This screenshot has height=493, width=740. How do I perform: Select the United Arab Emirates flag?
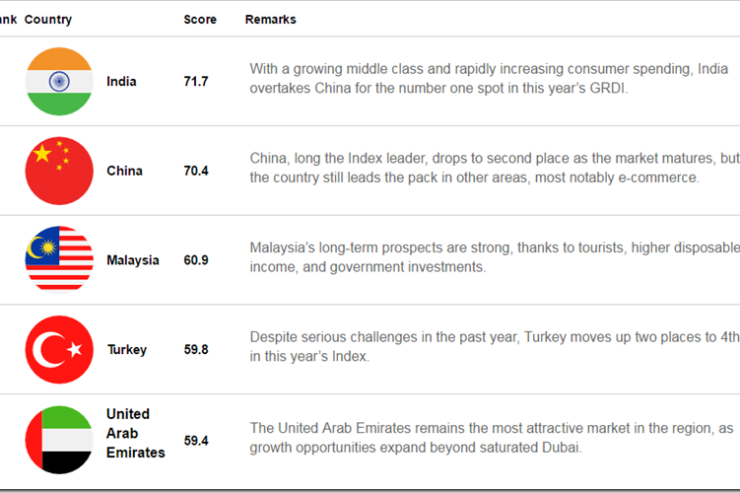[x=59, y=440]
